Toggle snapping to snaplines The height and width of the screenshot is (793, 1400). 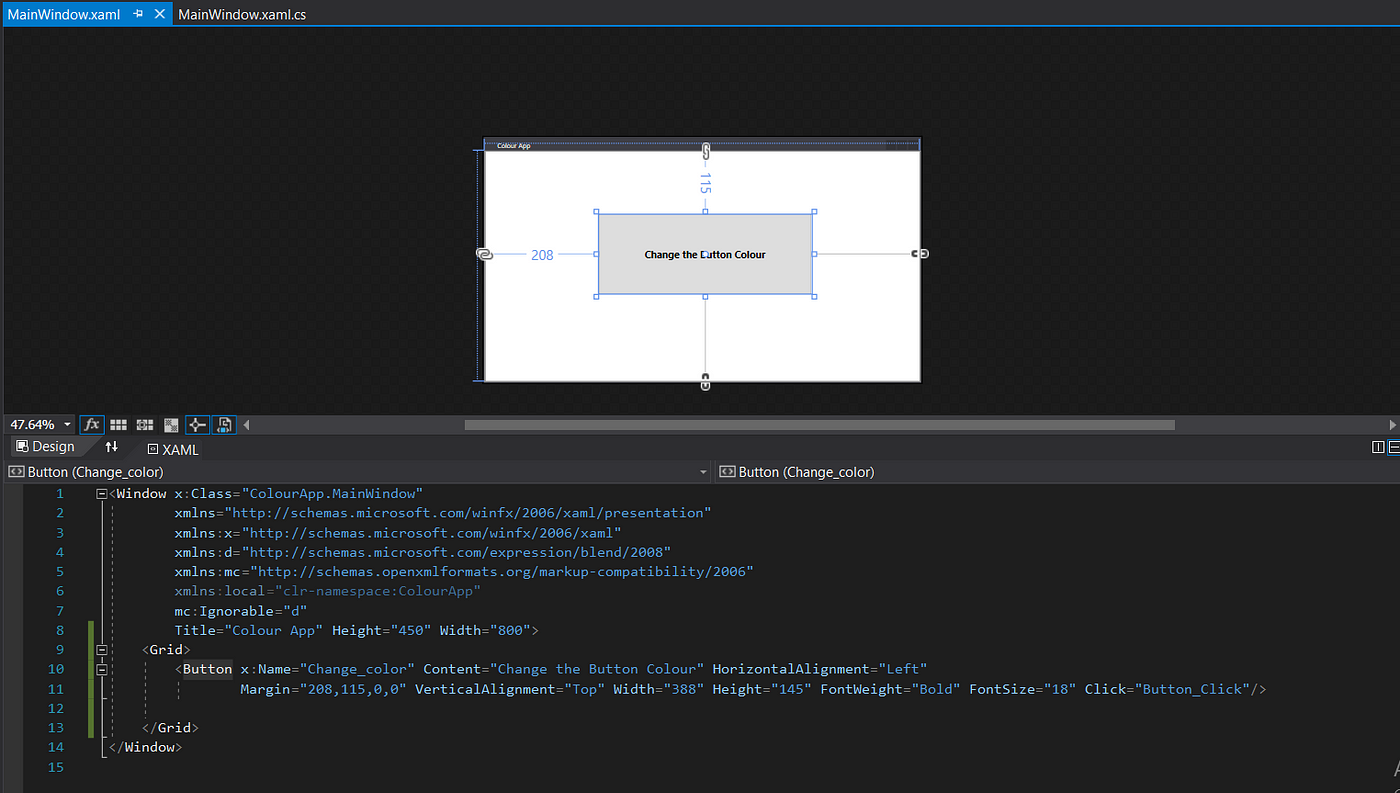click(x=197, y=425)
